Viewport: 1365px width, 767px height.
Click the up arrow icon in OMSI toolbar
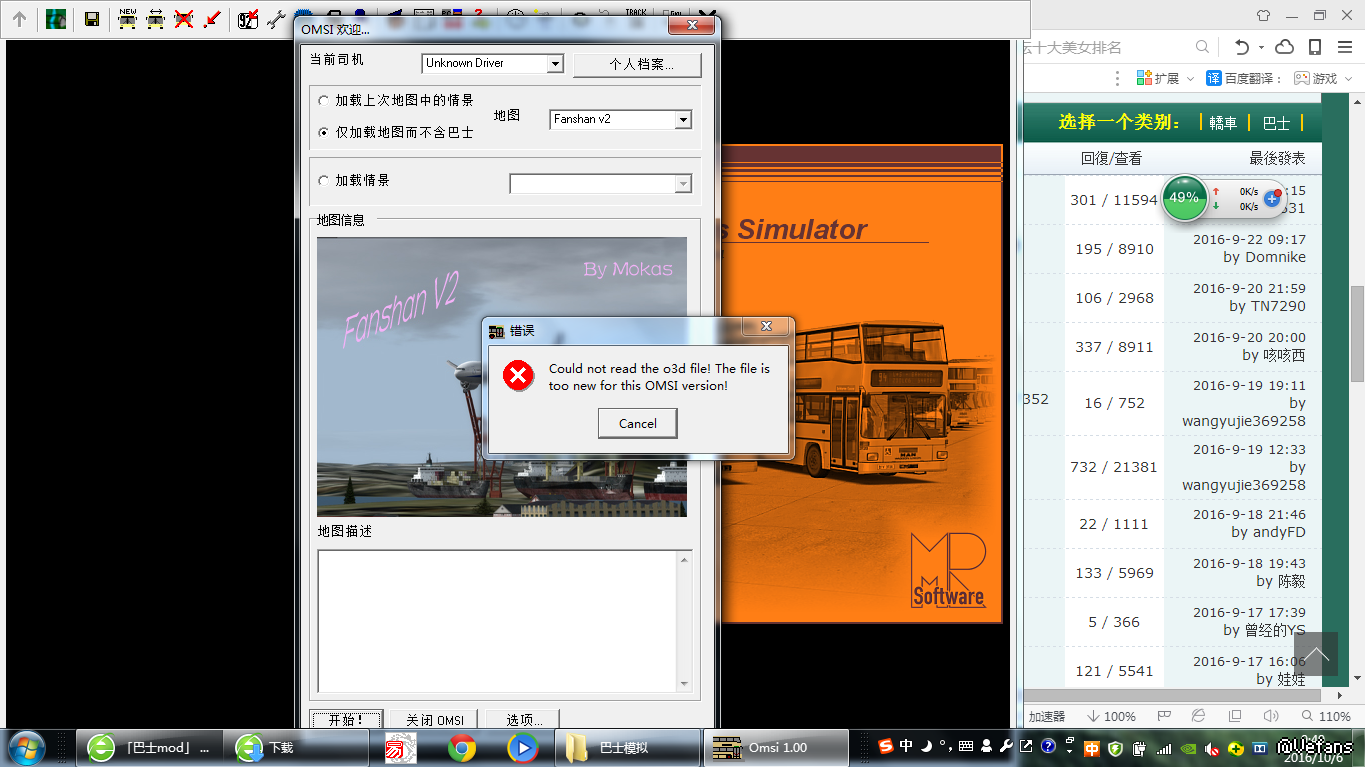(x=19, y=19)
